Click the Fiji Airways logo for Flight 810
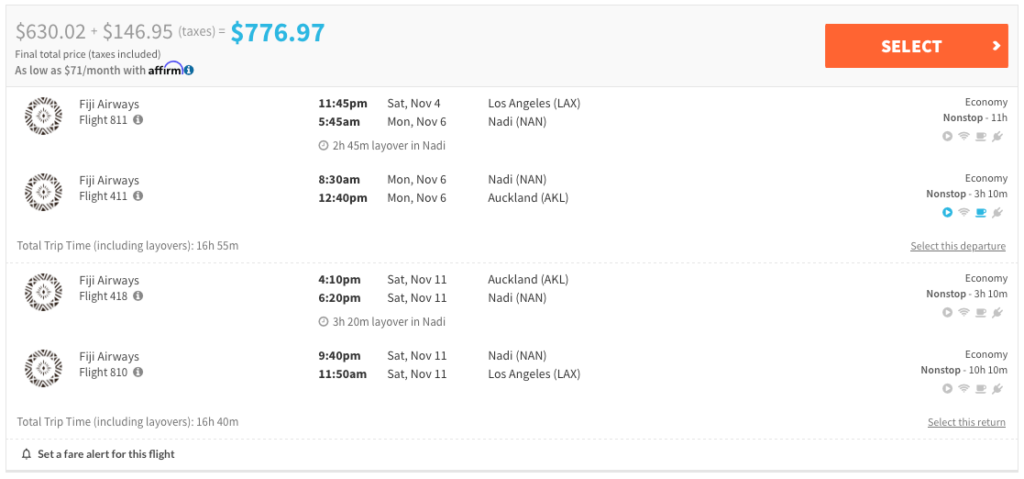 pos(43,366)
